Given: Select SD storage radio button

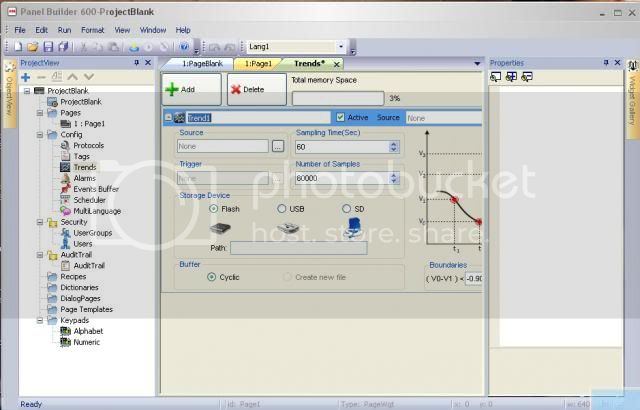Looking at the screenshot, I should click(346, 209).
